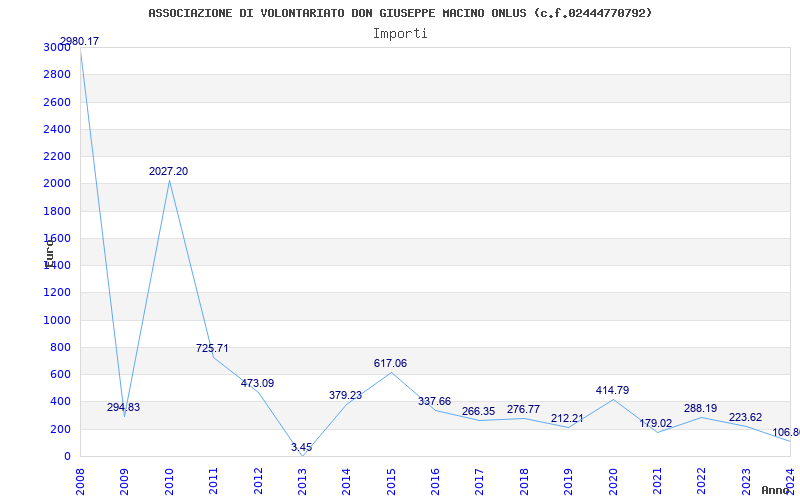The width and height of the screenshot is (800, 500).
Task: Select the 2016 x-axis year label
Action: point(435,480)
